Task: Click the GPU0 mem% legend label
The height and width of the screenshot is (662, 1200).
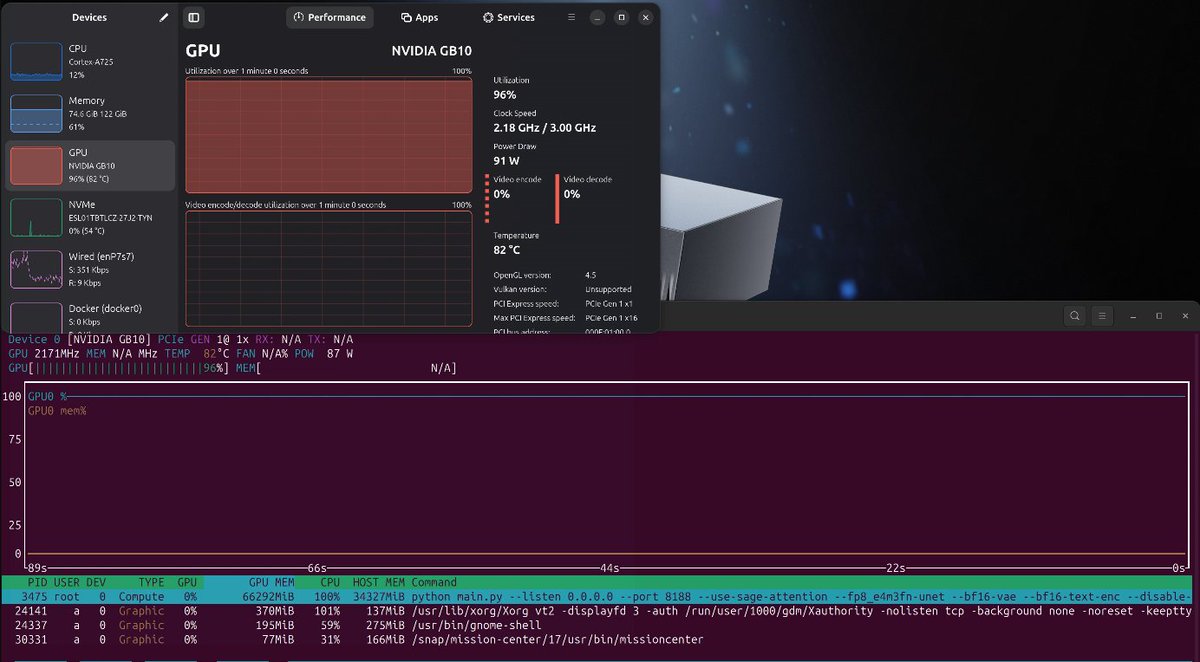Action: [x=57, y=411]
